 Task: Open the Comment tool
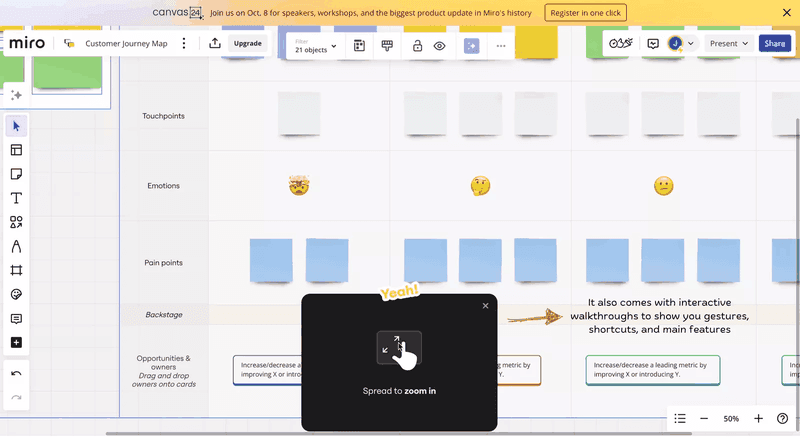tap(16, 319)
